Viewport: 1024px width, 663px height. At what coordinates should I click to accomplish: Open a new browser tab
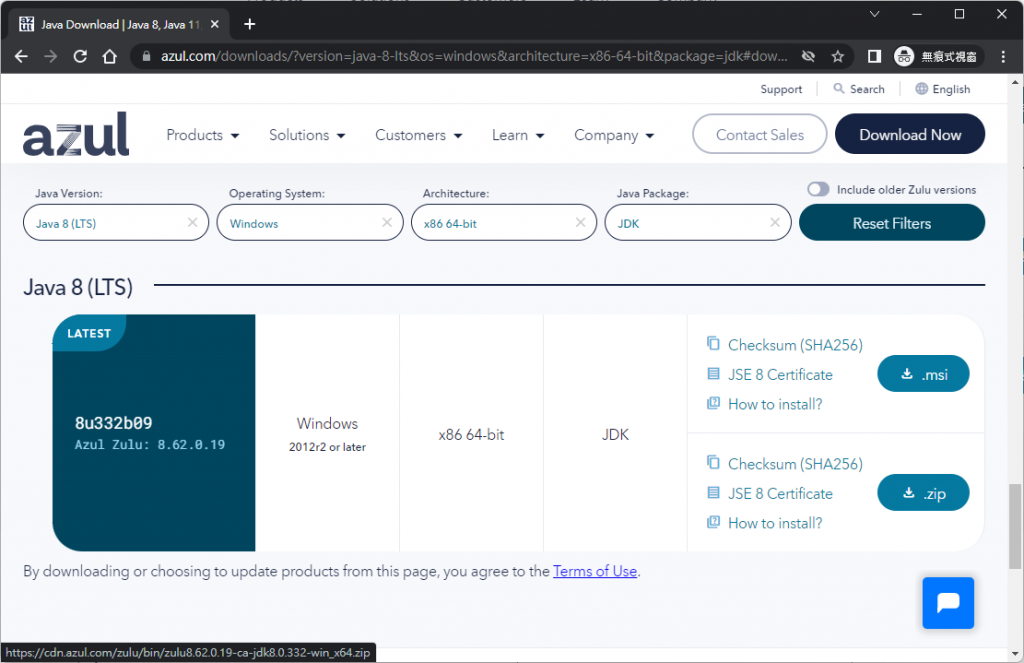[249, 24]
